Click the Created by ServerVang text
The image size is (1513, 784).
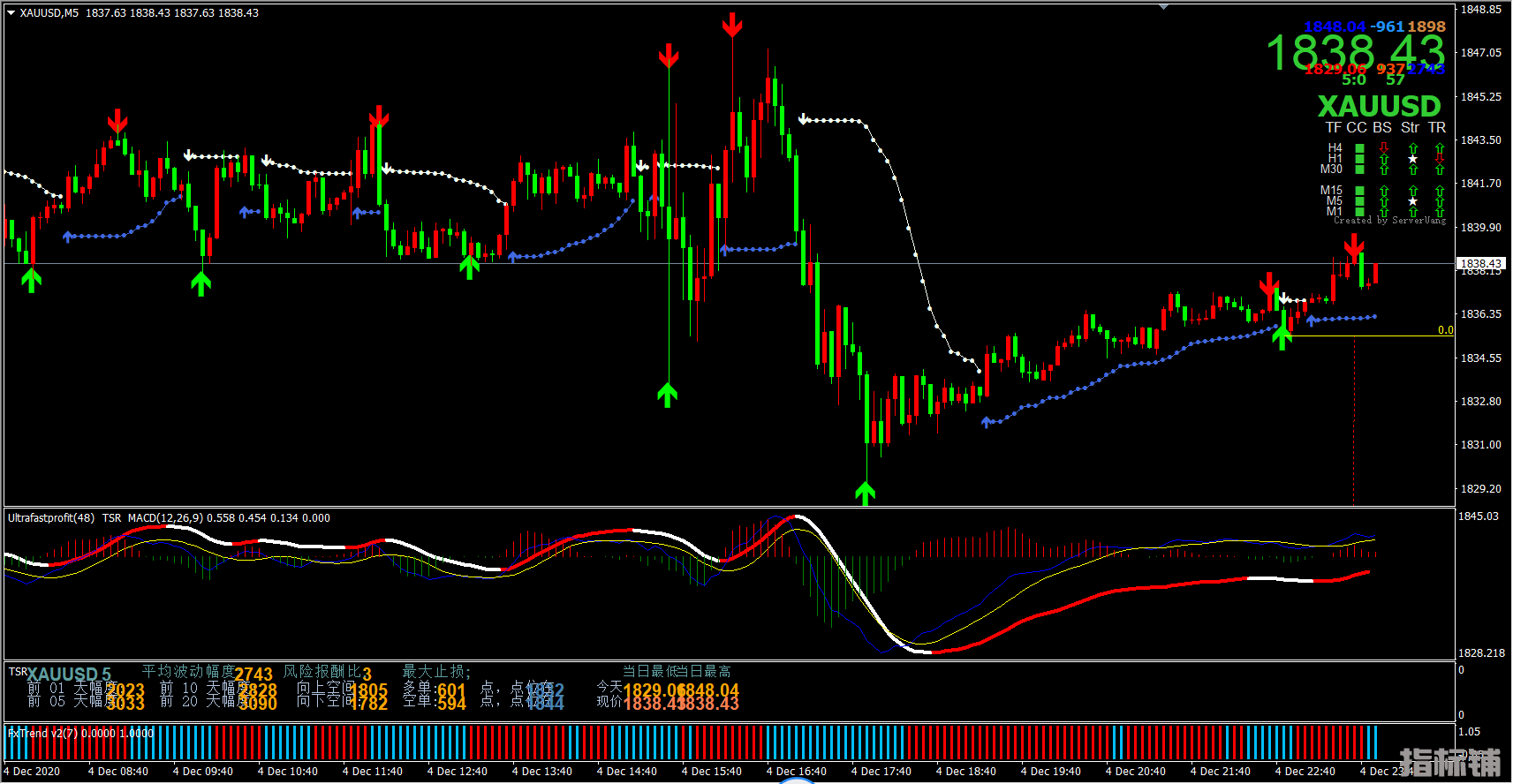(x=1389, y=221)
